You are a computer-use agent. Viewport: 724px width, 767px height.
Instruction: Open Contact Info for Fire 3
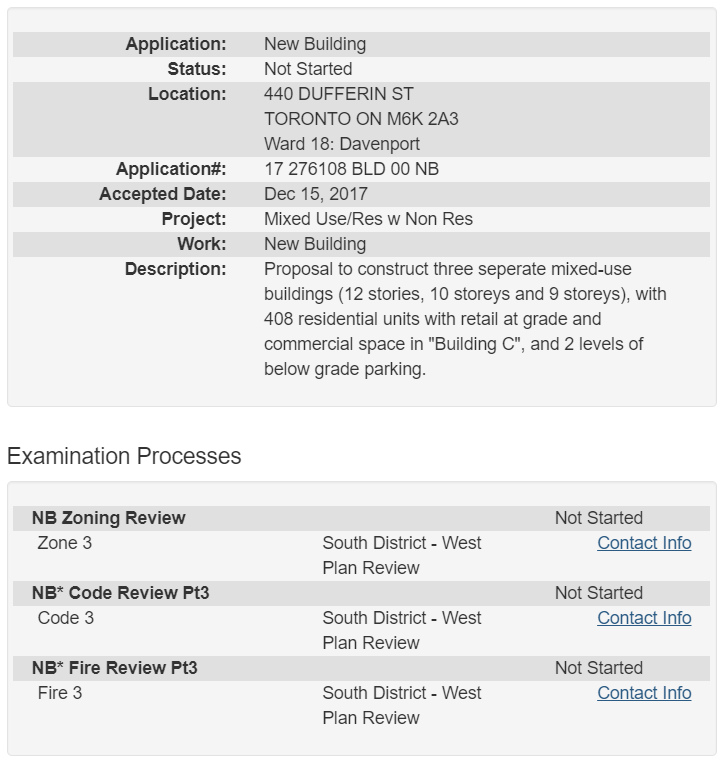644,693
